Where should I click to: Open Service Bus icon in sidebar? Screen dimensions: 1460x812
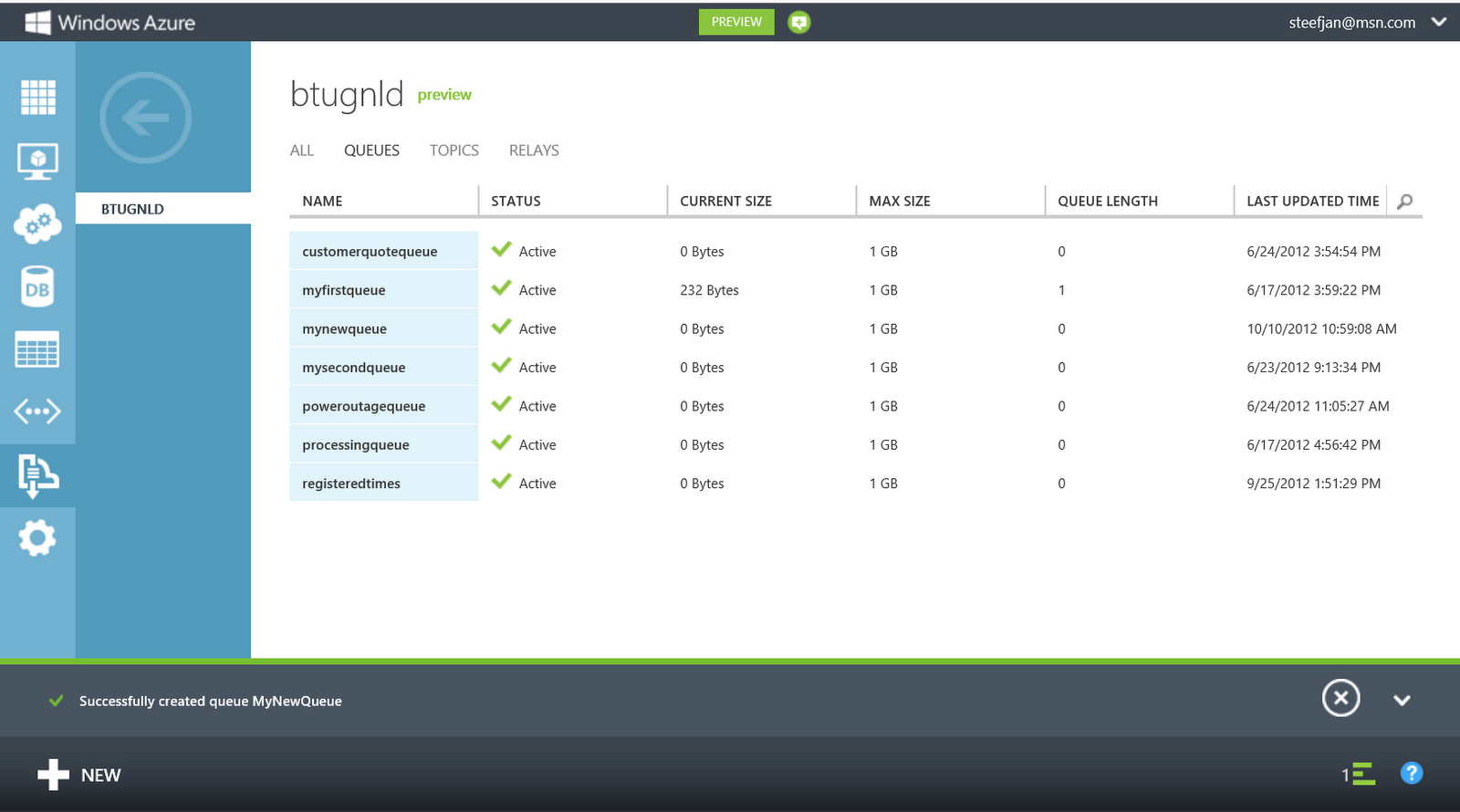point(37,475)
